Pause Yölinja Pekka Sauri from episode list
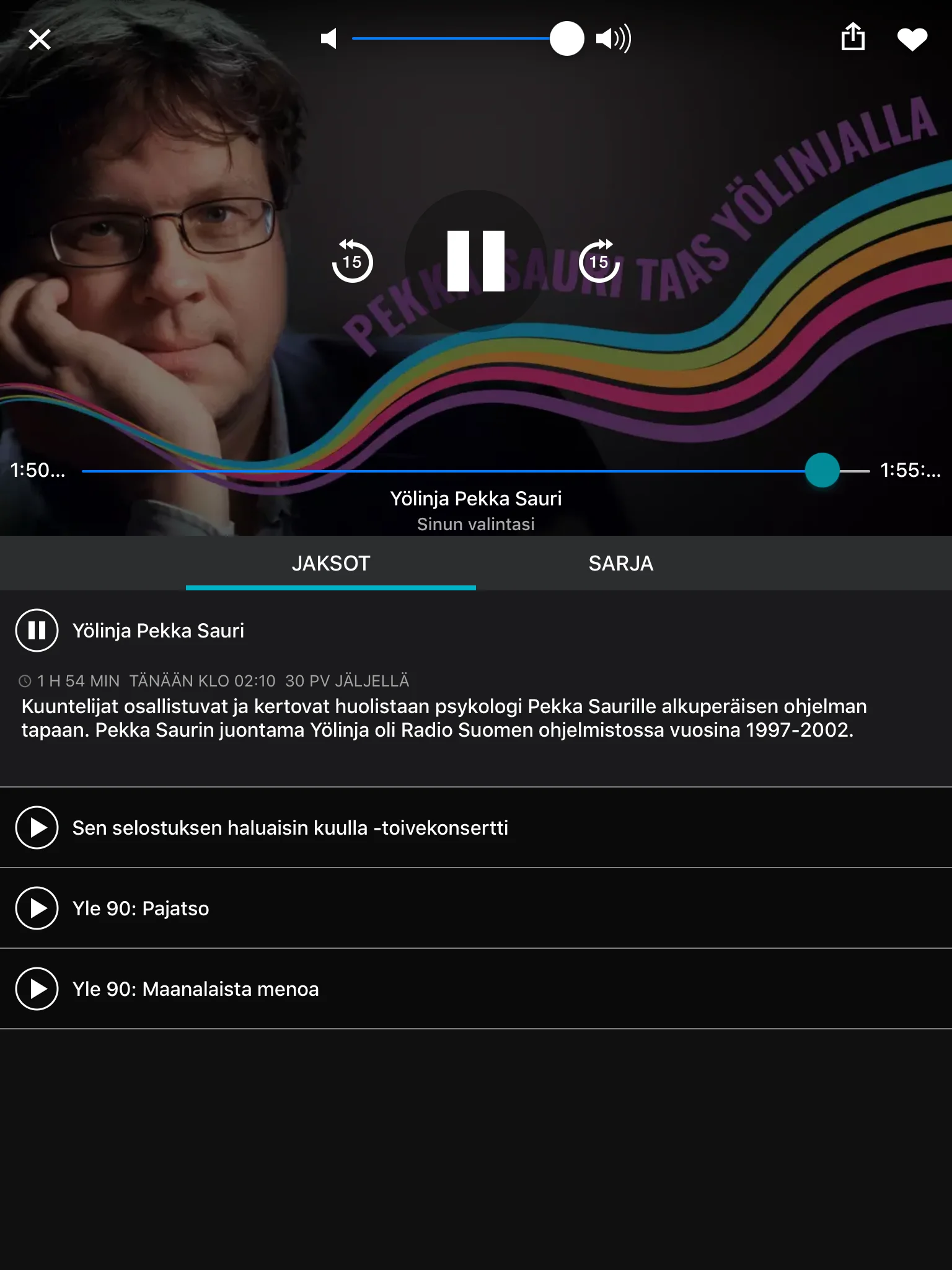This screenshot has width=952, height=1270. pyautogui.click(x=37, y=630)
